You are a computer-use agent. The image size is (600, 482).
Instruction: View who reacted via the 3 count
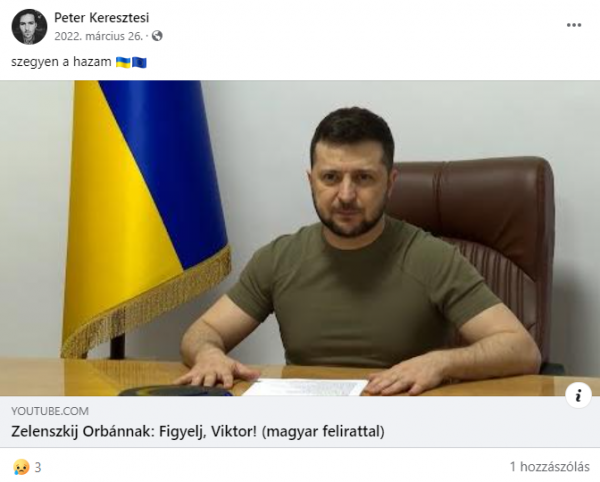pyautogui.click(x=38, y=467)
